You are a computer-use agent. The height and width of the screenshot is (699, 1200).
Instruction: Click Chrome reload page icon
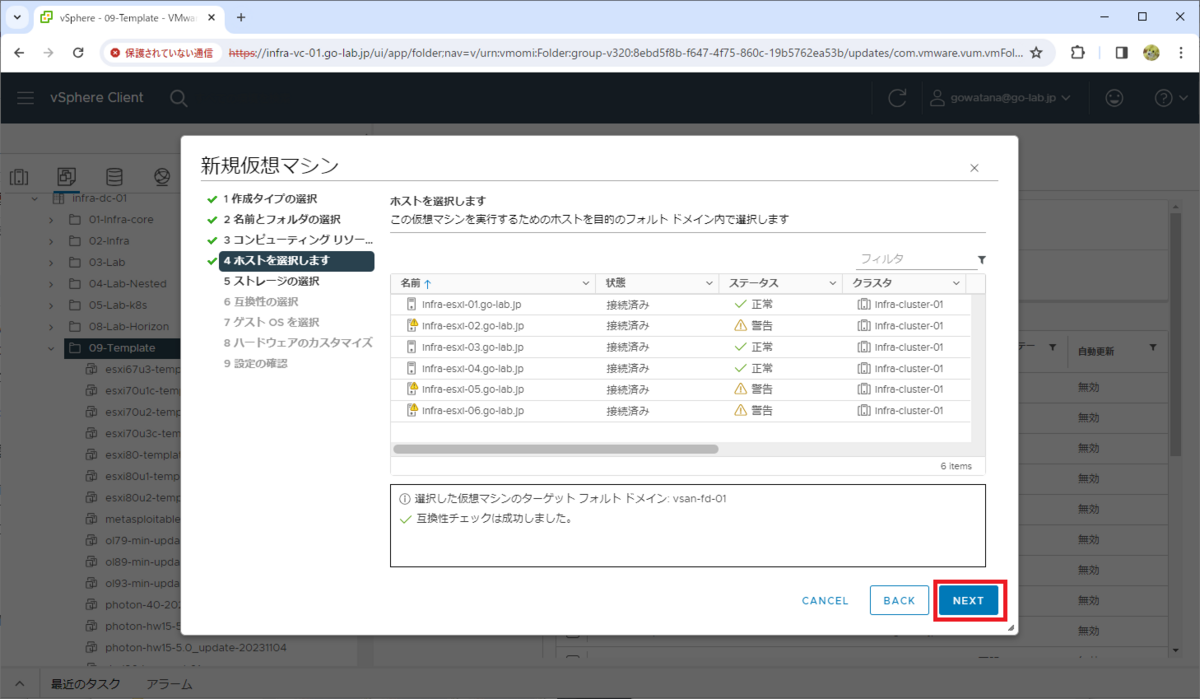(80, 53)
